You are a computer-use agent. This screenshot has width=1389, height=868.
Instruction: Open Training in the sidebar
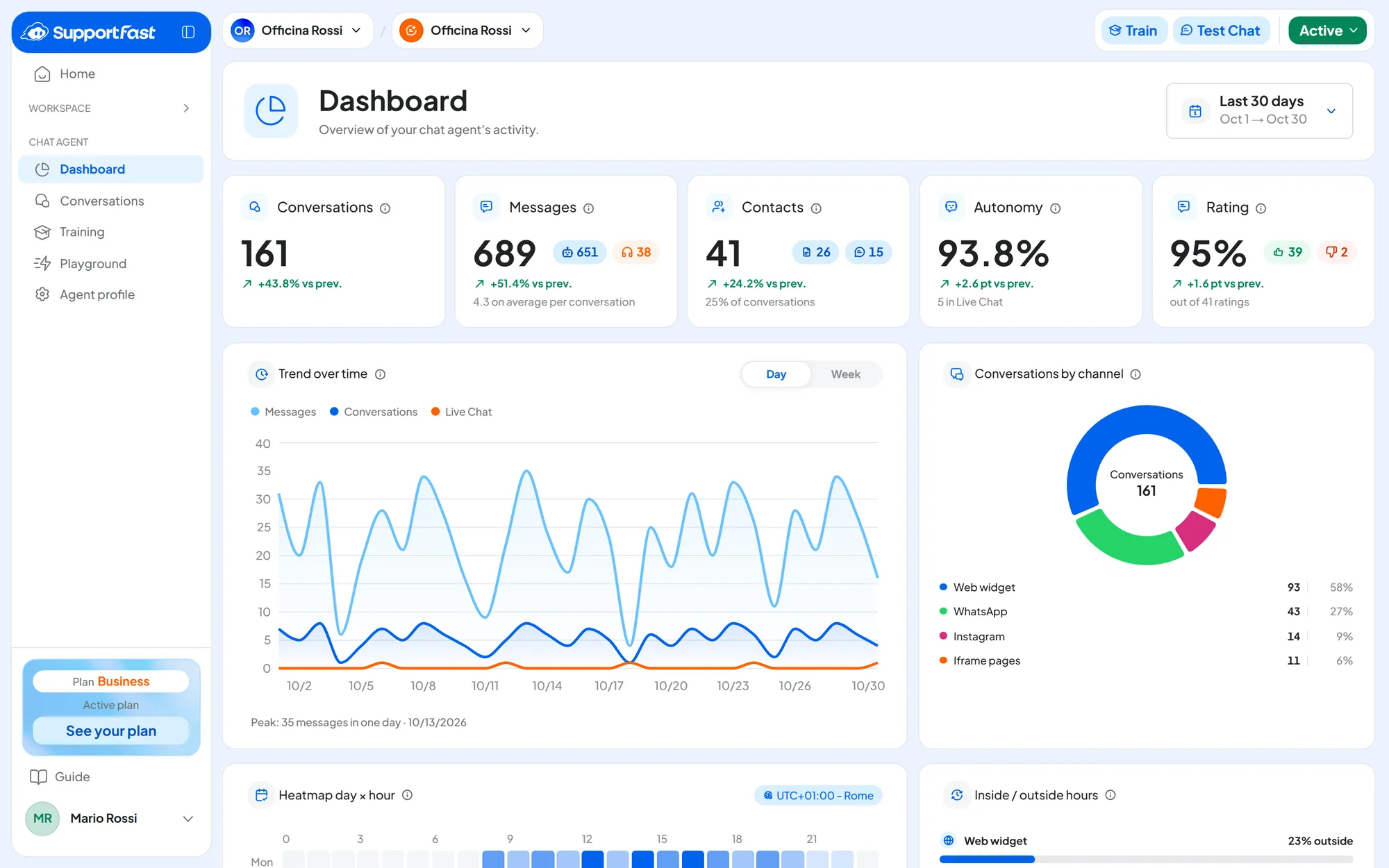click(111, 232)
